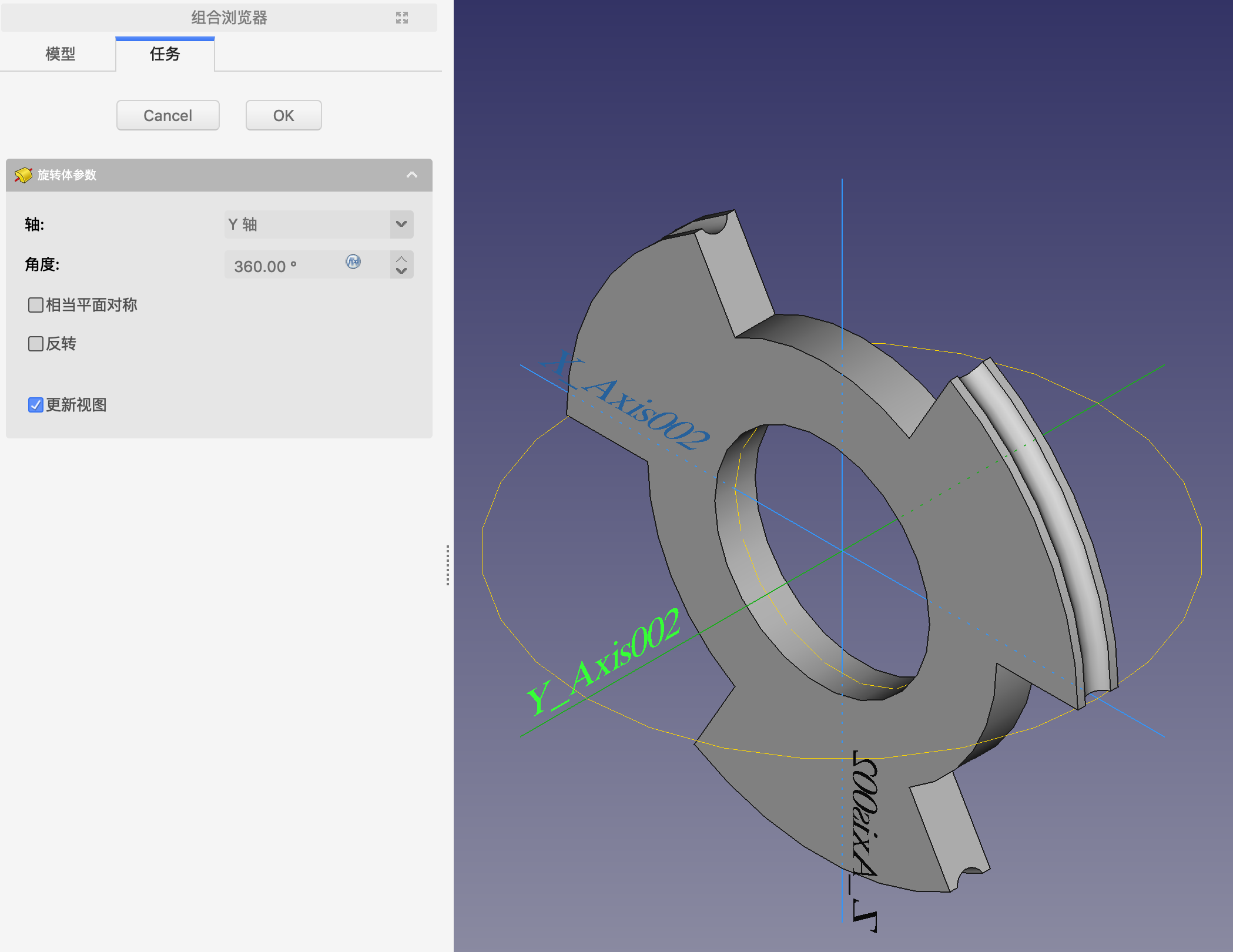The image size is (1233, 952).
Task: Open the 轴 dropdown arrow
Action: (401, 224)
